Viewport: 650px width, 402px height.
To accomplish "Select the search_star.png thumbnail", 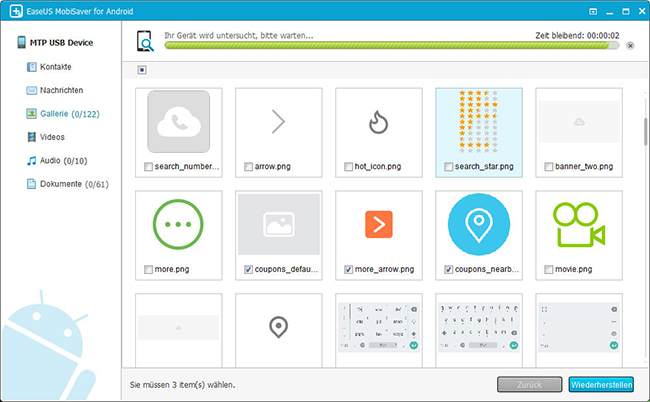I will pos(479,123).
